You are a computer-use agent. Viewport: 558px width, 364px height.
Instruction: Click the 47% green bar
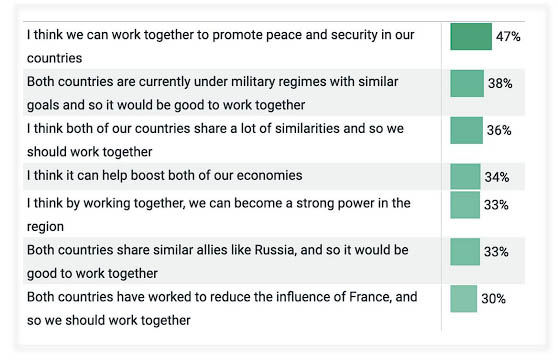click(x=471, y=37)
